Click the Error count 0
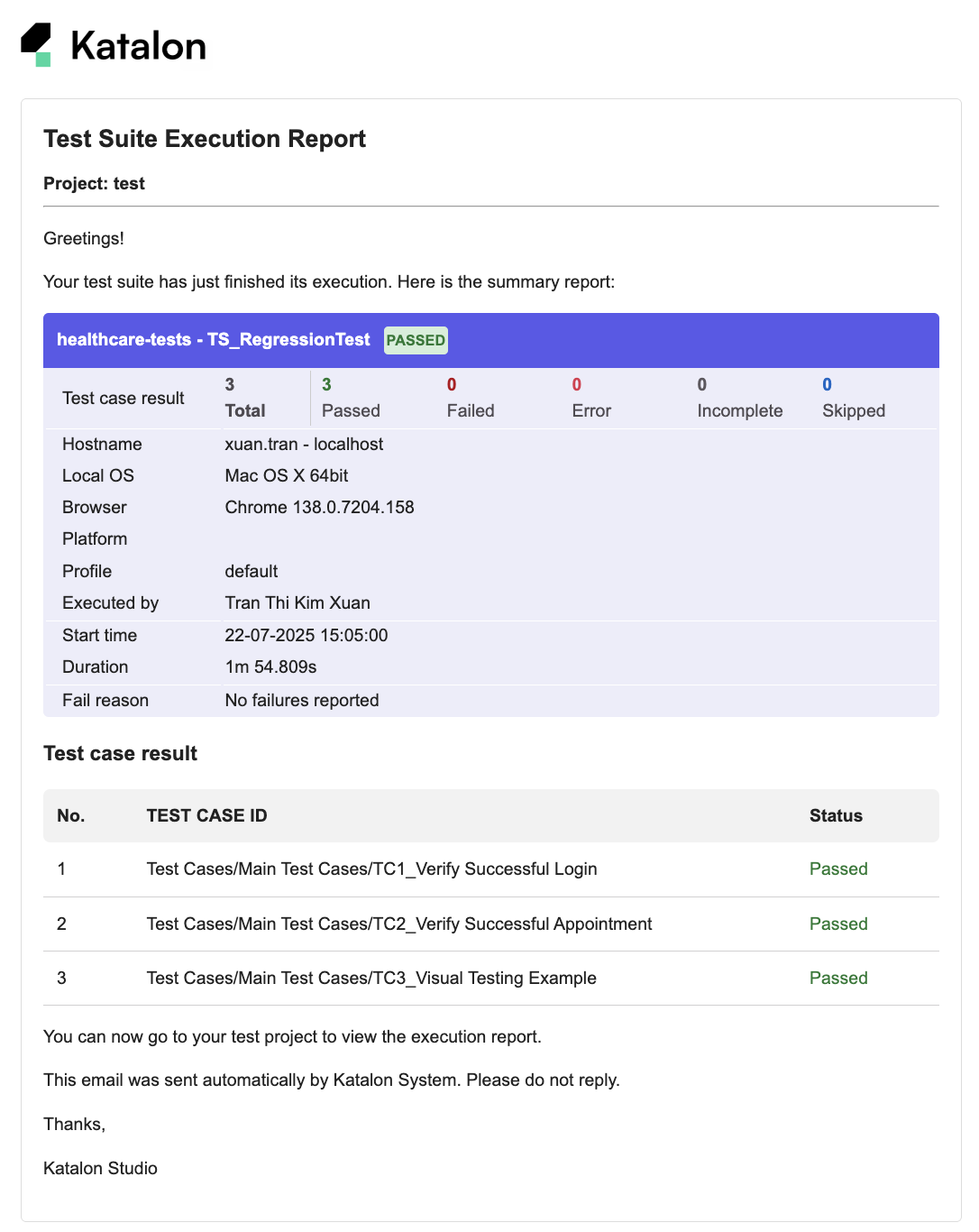 tap(577, 385)
